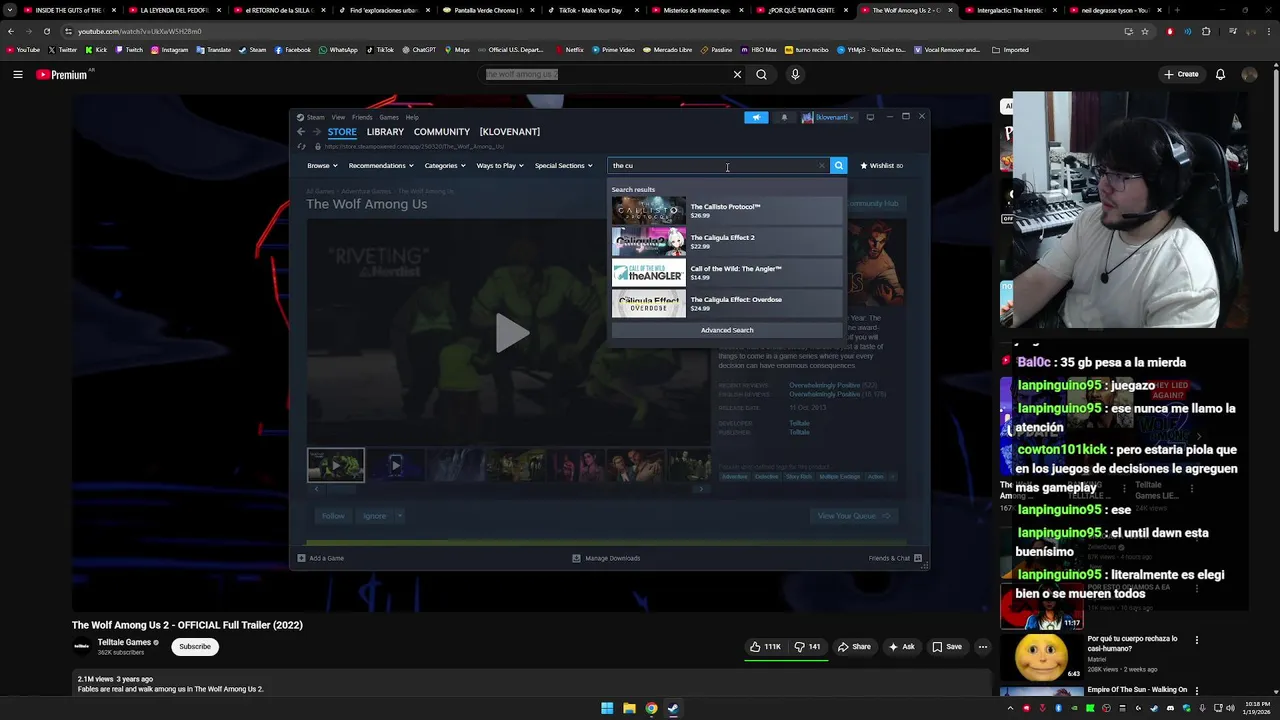
Task: Expand Steam Browse dropdown
Action: (x=322, y=166)
